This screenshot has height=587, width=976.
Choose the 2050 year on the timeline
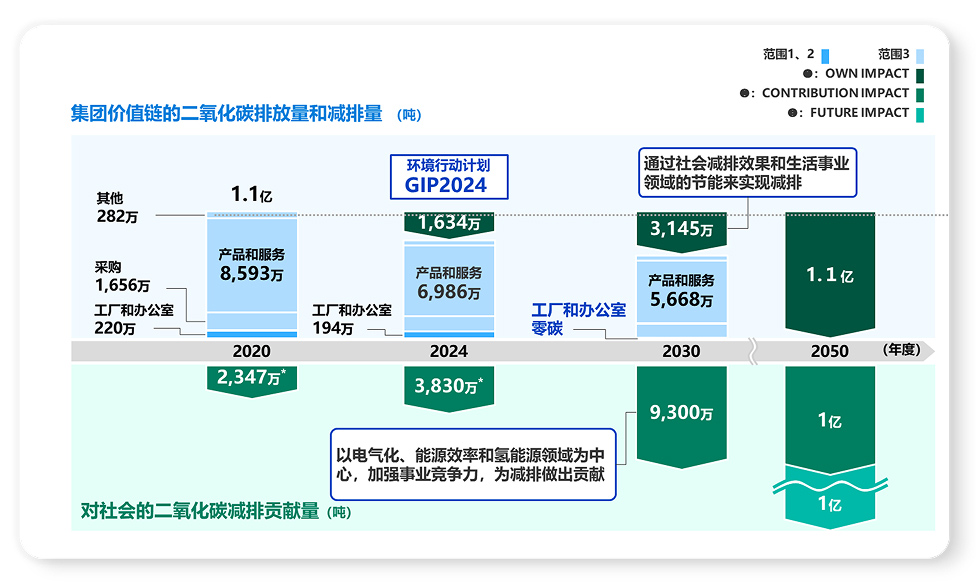(x=829, y=351)
